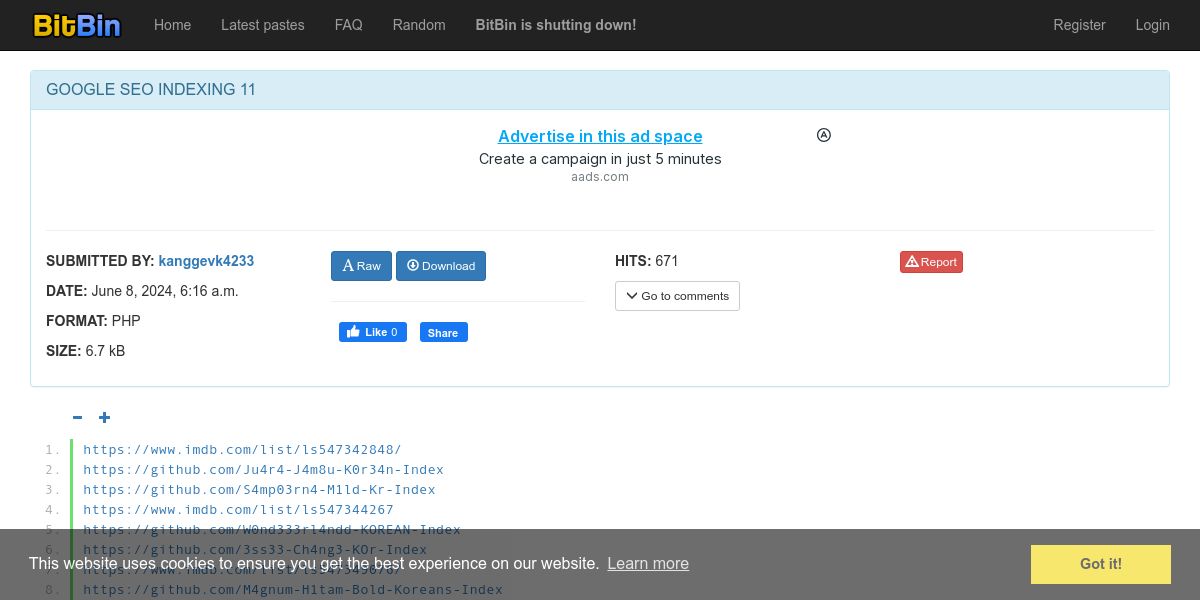Click the BitBin logo

(77, 25)
